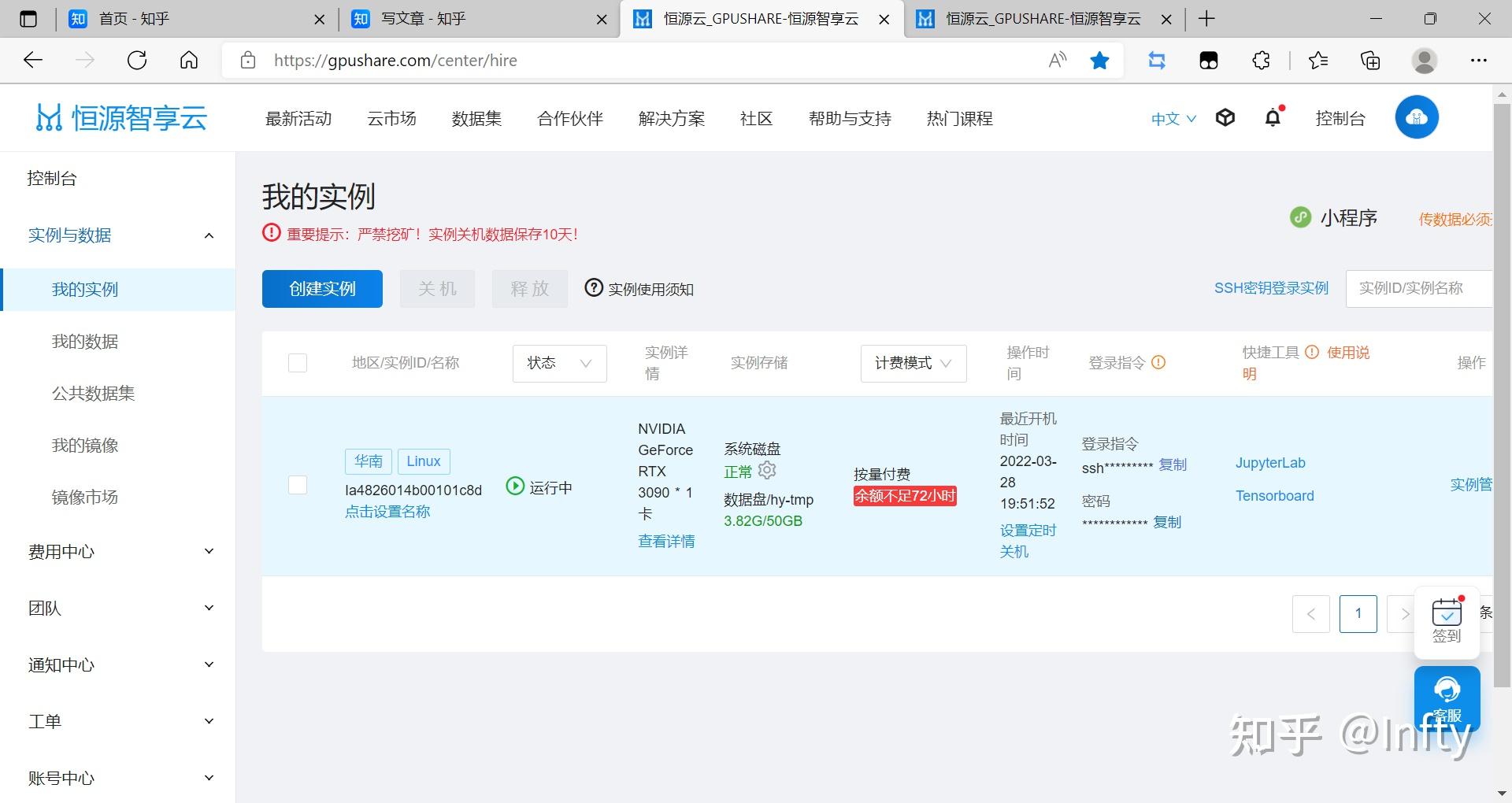Check the Ia4826014b00101c8d instance checkbox
1512x803 pixels.
coord(298,485)
